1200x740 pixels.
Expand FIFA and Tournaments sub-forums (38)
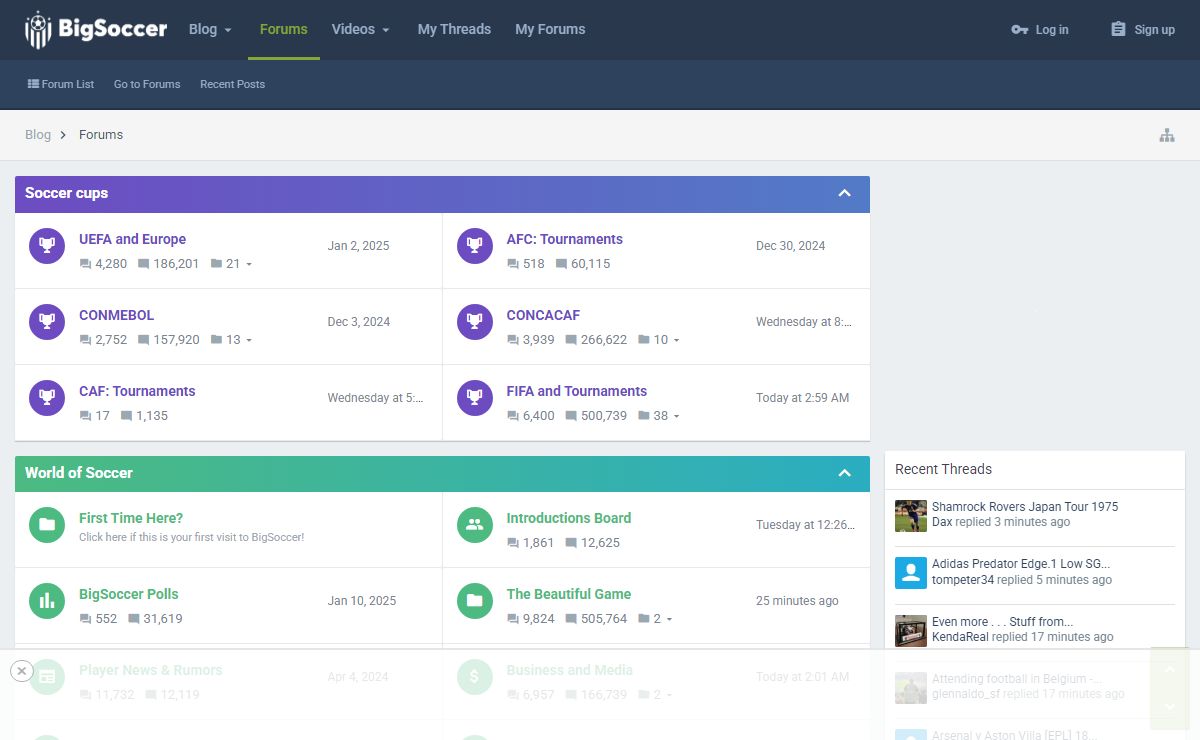pyautogui.click(x=659, y=416)
